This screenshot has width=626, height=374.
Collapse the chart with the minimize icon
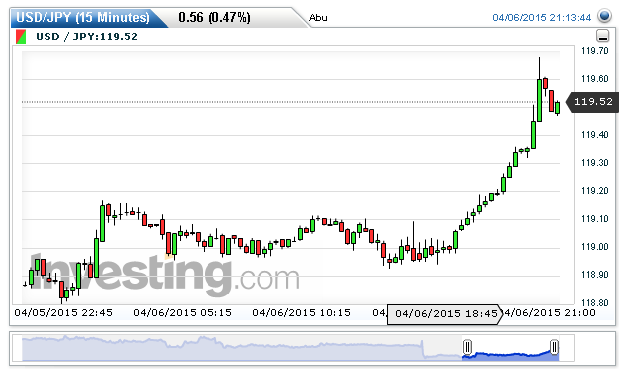[x=602, y=36]
